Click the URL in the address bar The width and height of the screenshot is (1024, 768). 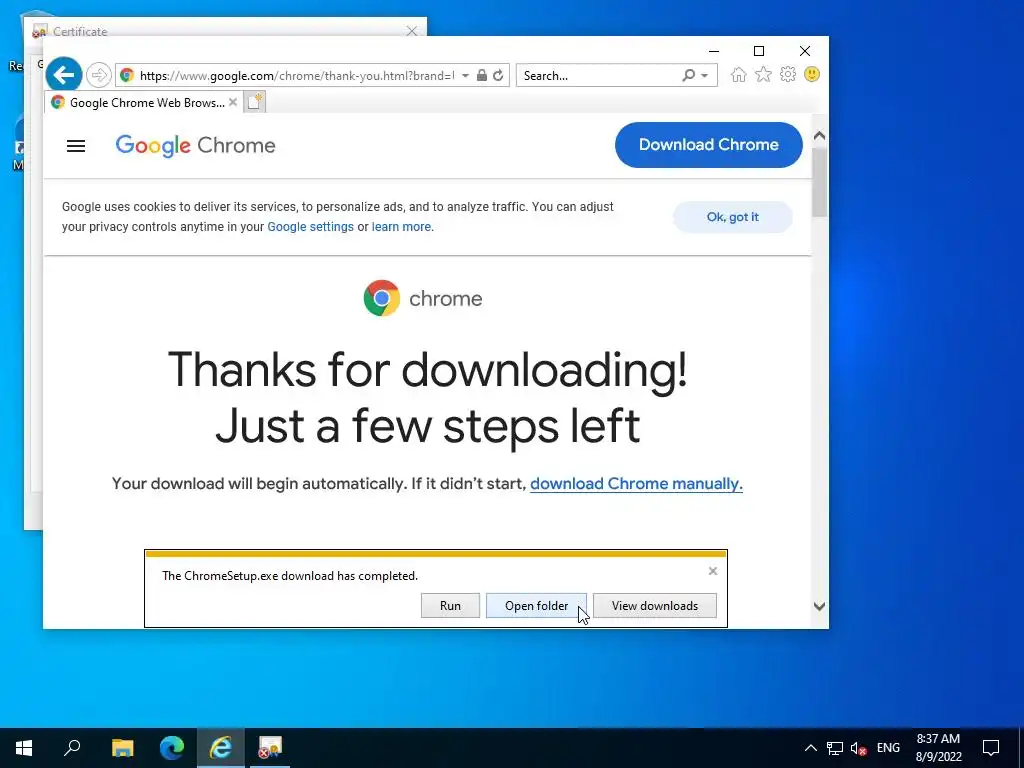pos(296,76)
